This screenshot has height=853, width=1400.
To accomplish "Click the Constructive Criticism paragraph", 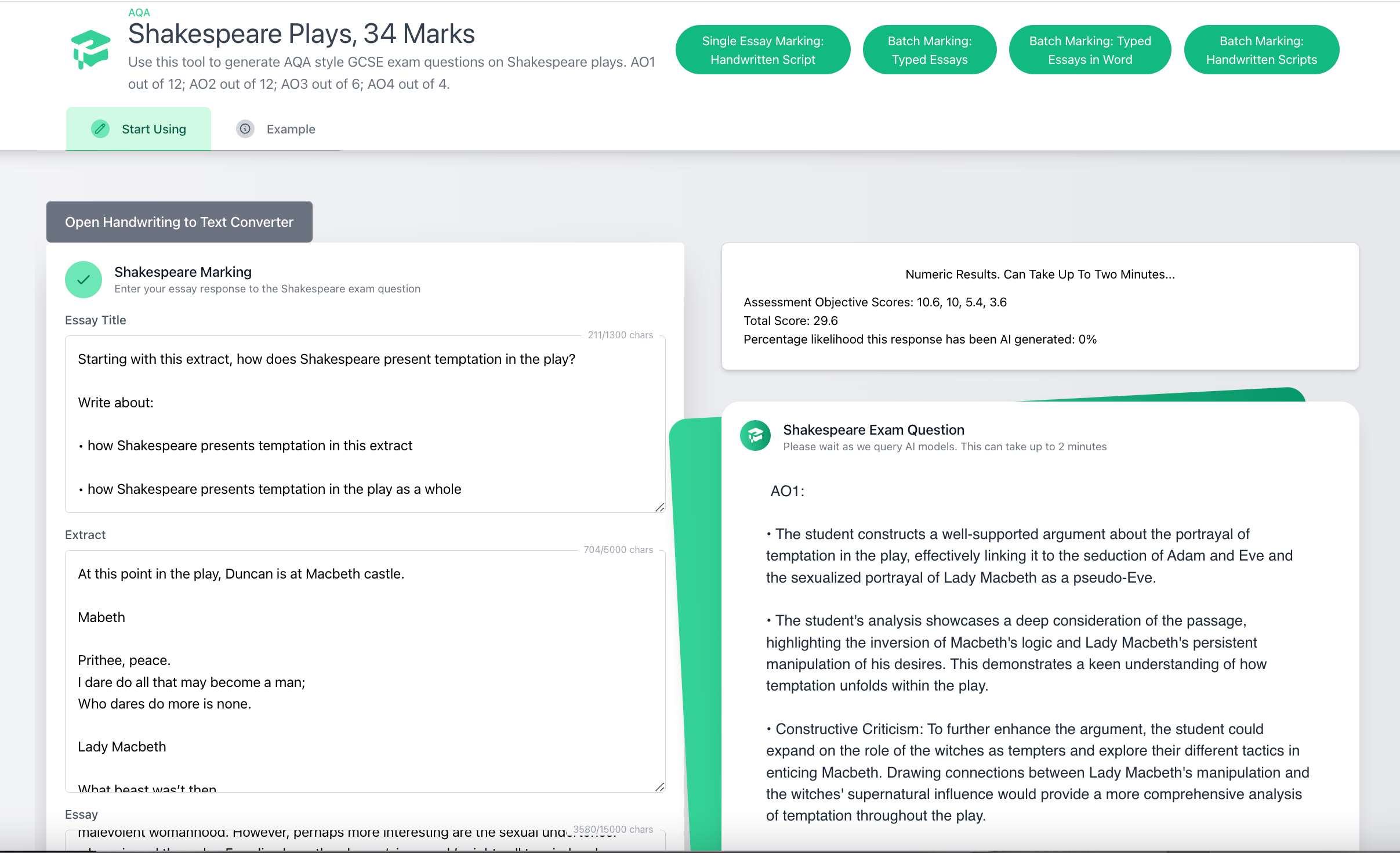I will [1038, 772].
